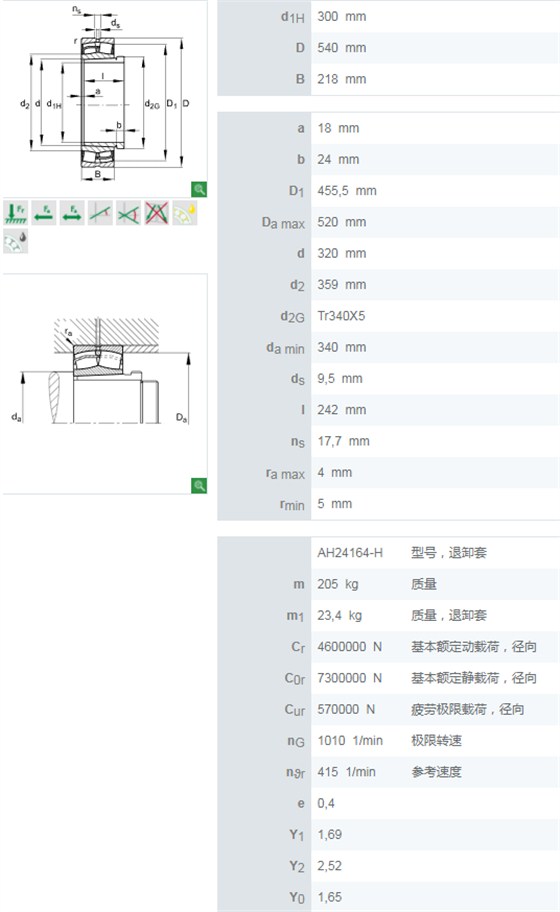Select the Cur value 570000 N

point(345,710)
